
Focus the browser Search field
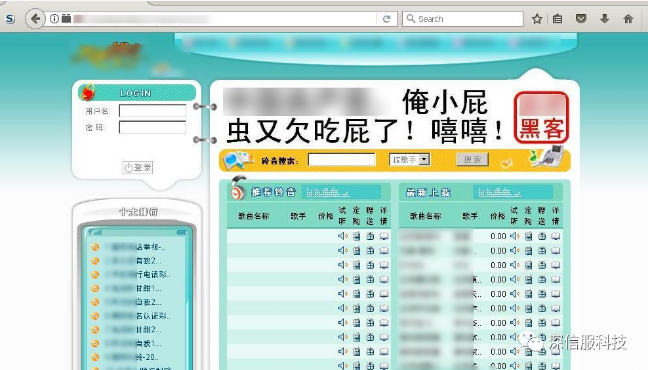tap(463, 19)
